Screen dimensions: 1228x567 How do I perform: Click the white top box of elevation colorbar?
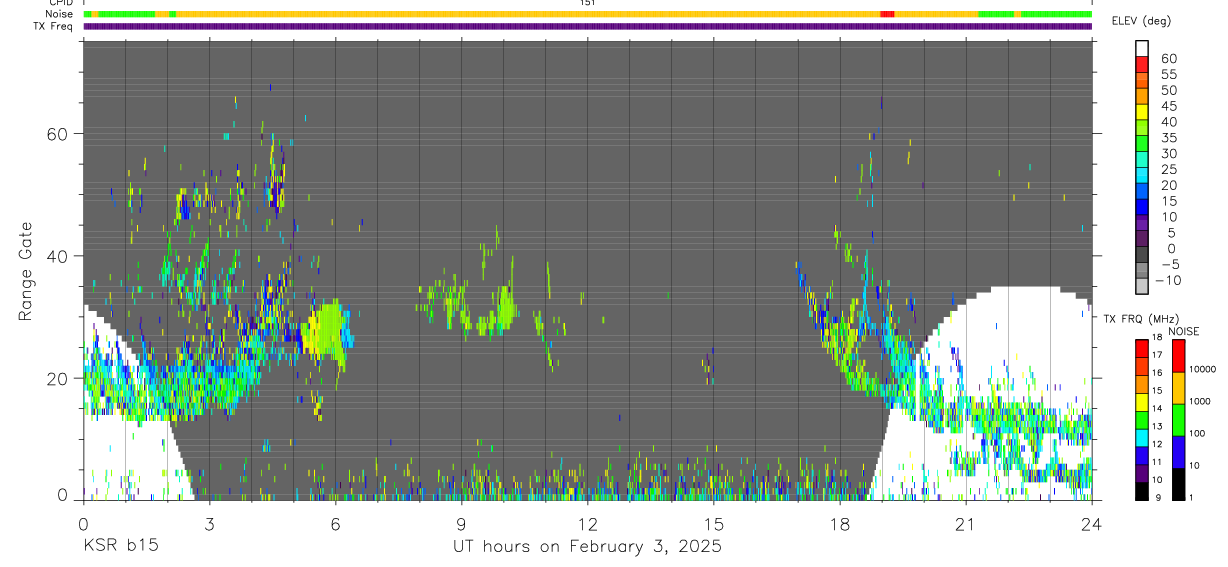click(1142, 49)
